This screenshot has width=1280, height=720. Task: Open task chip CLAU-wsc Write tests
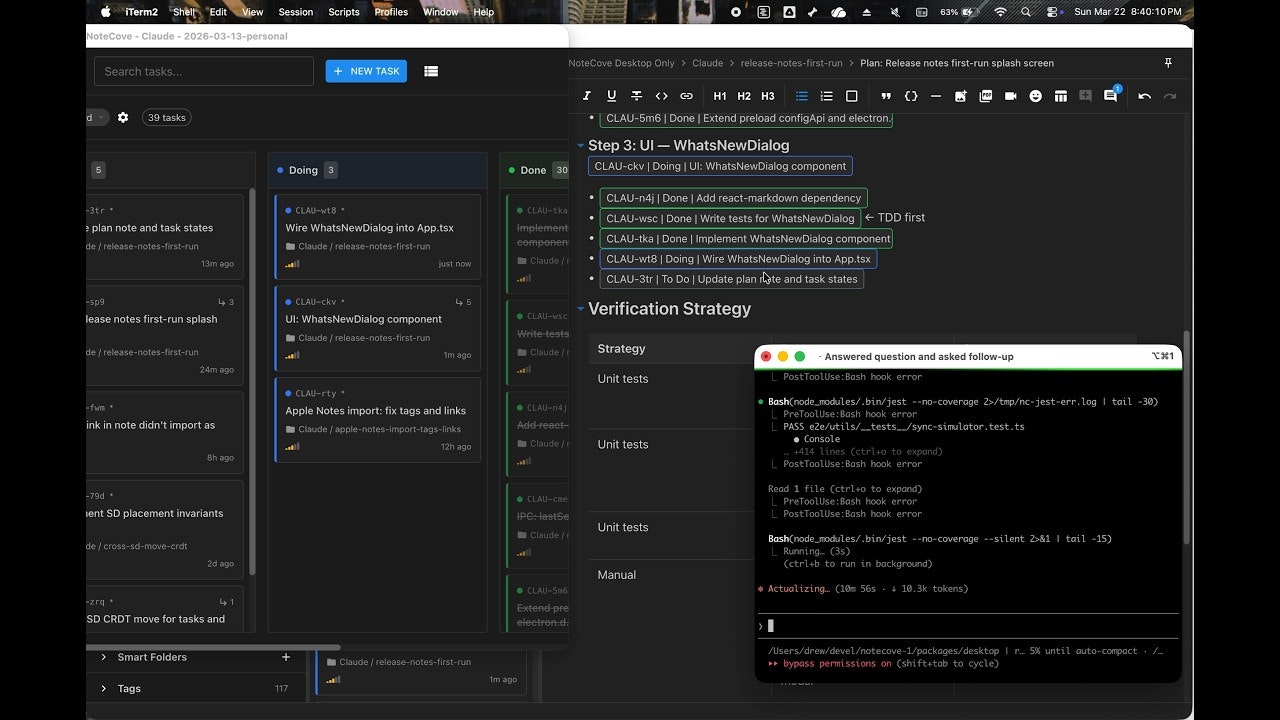(x=730, y=218)
